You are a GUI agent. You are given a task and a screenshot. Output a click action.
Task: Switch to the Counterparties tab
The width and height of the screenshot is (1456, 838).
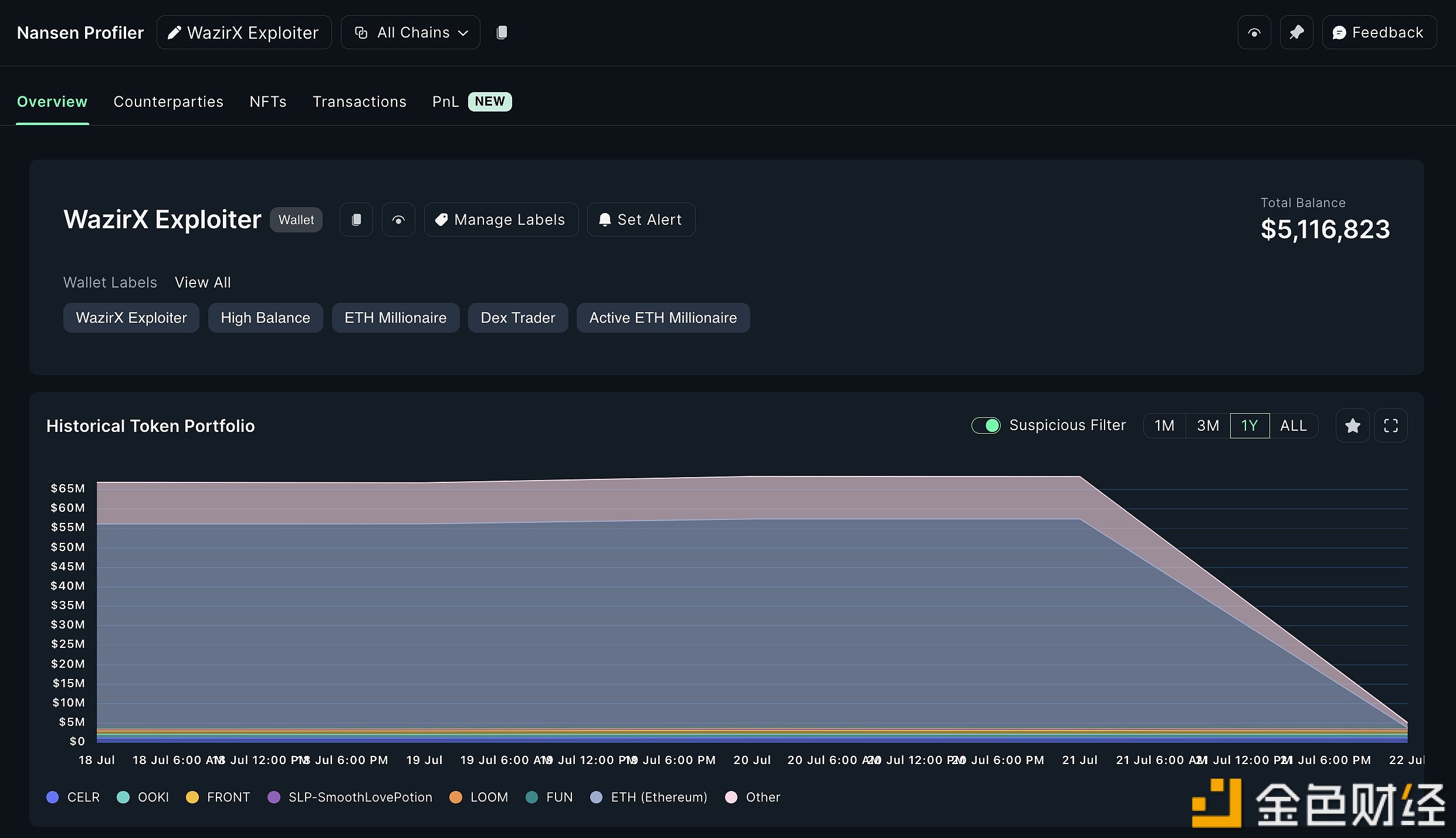tap(168, 102)
